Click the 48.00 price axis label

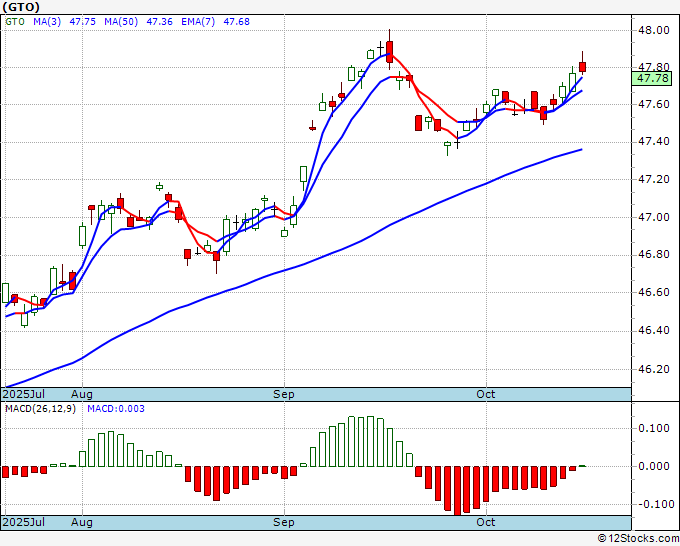click(654, 30)
